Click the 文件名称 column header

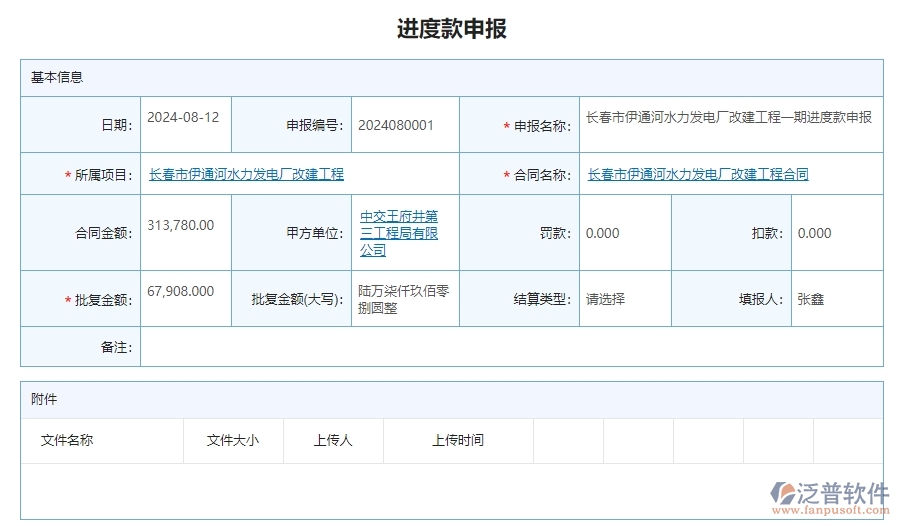[x=67, y=440]
